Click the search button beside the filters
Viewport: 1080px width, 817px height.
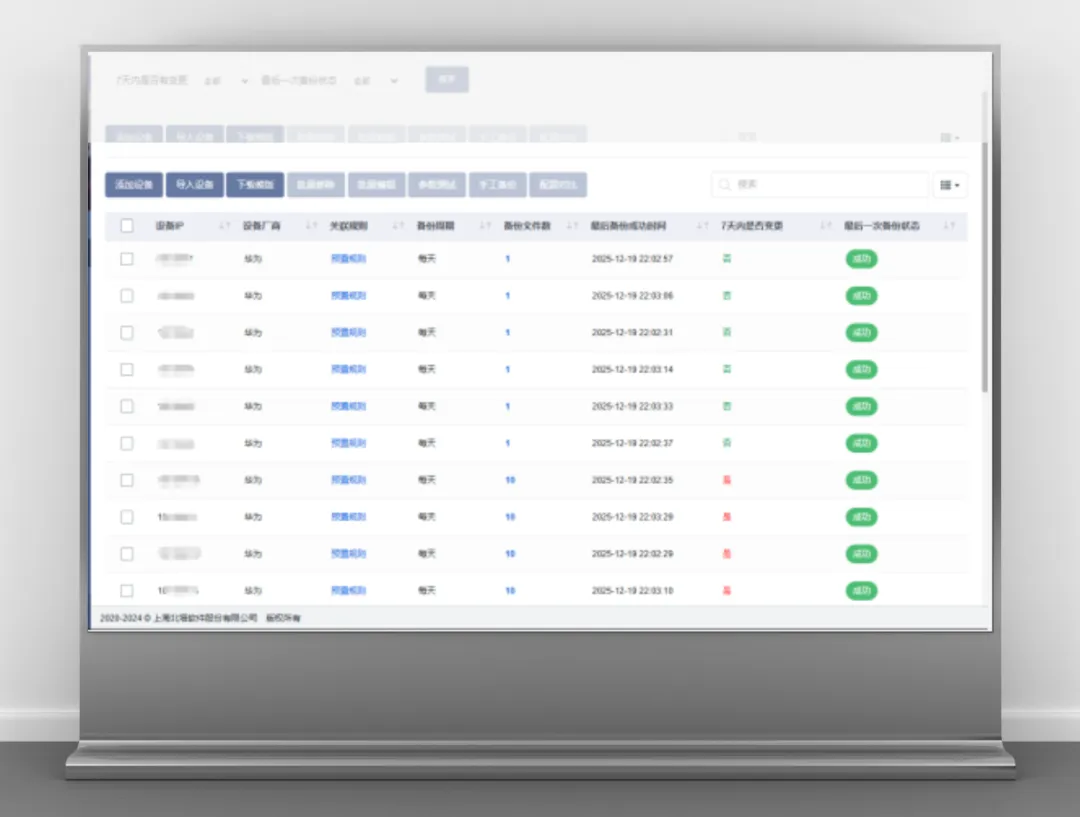(447, 80)
